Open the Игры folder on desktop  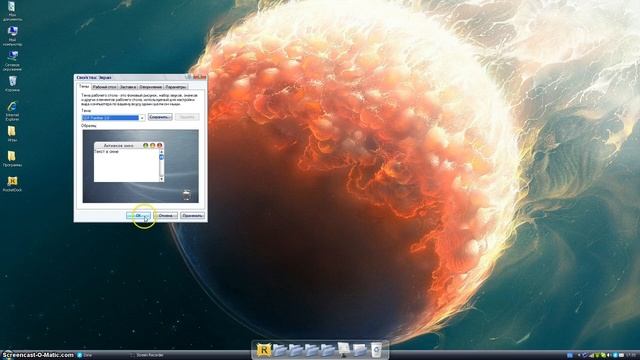pos(12,133)
